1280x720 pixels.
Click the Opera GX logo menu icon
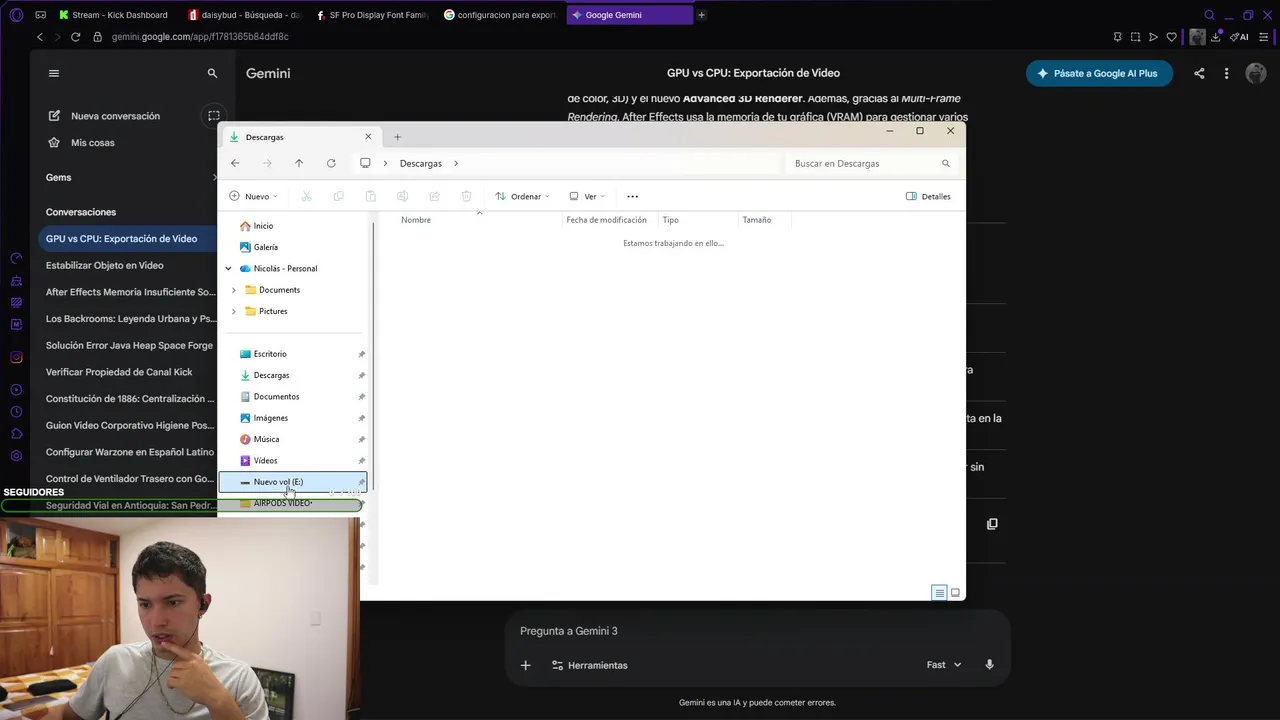[x=16, y=15]
